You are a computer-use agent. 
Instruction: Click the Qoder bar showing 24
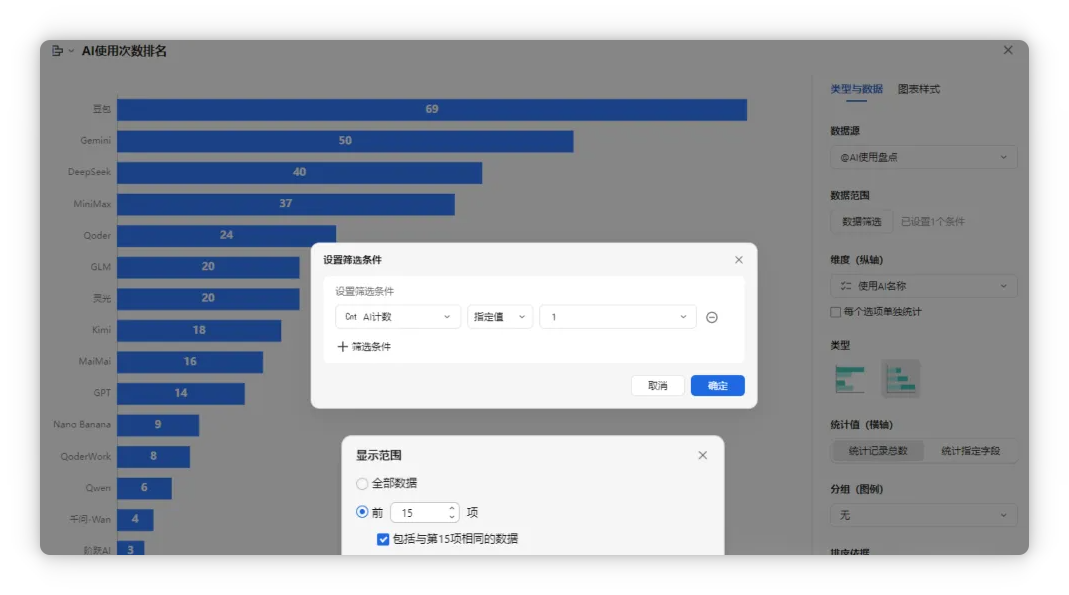(226, 235)
